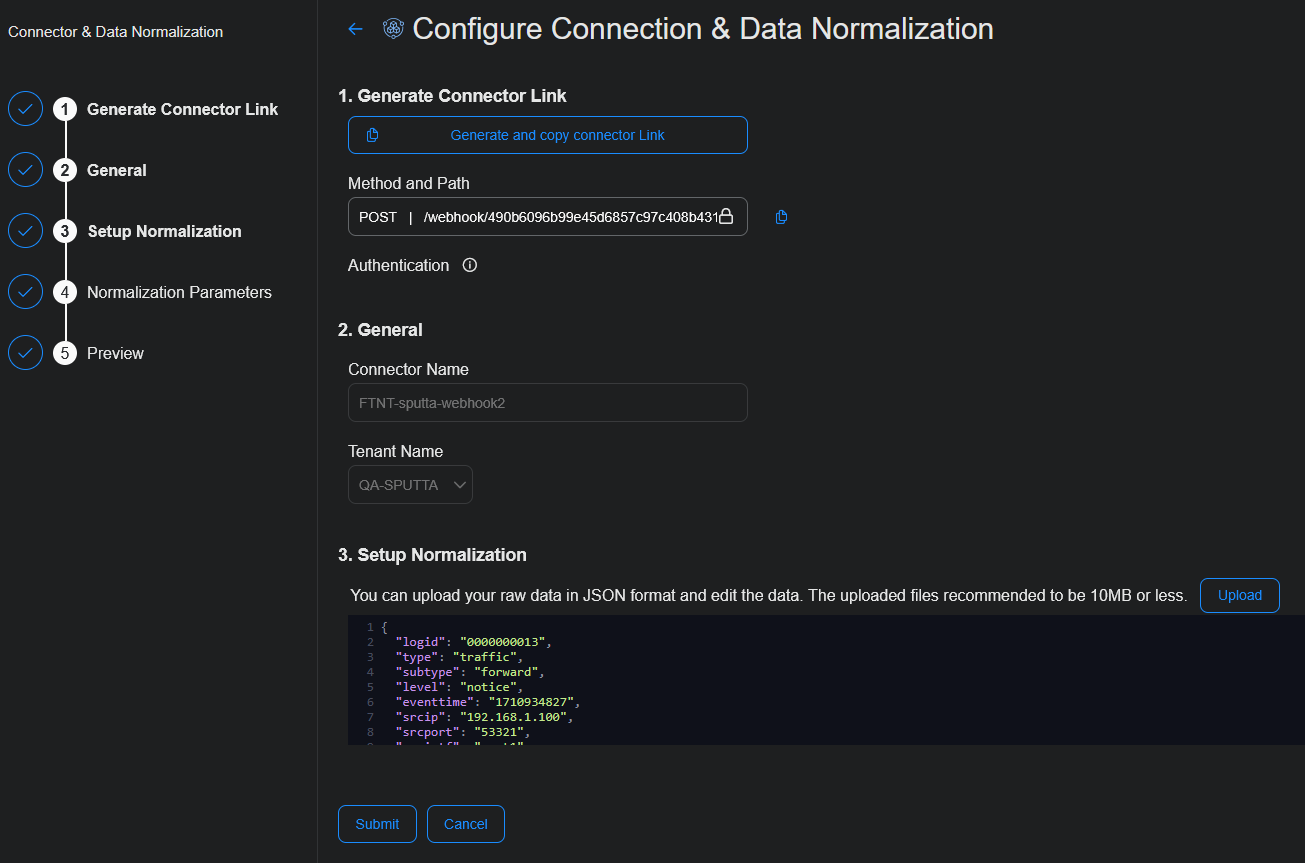Cancel the configuration

[x=465, y=824]
